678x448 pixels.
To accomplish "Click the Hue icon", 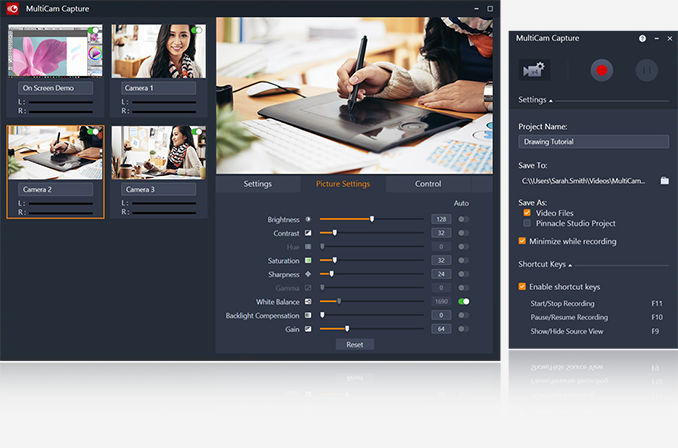I will coord(308,246).
